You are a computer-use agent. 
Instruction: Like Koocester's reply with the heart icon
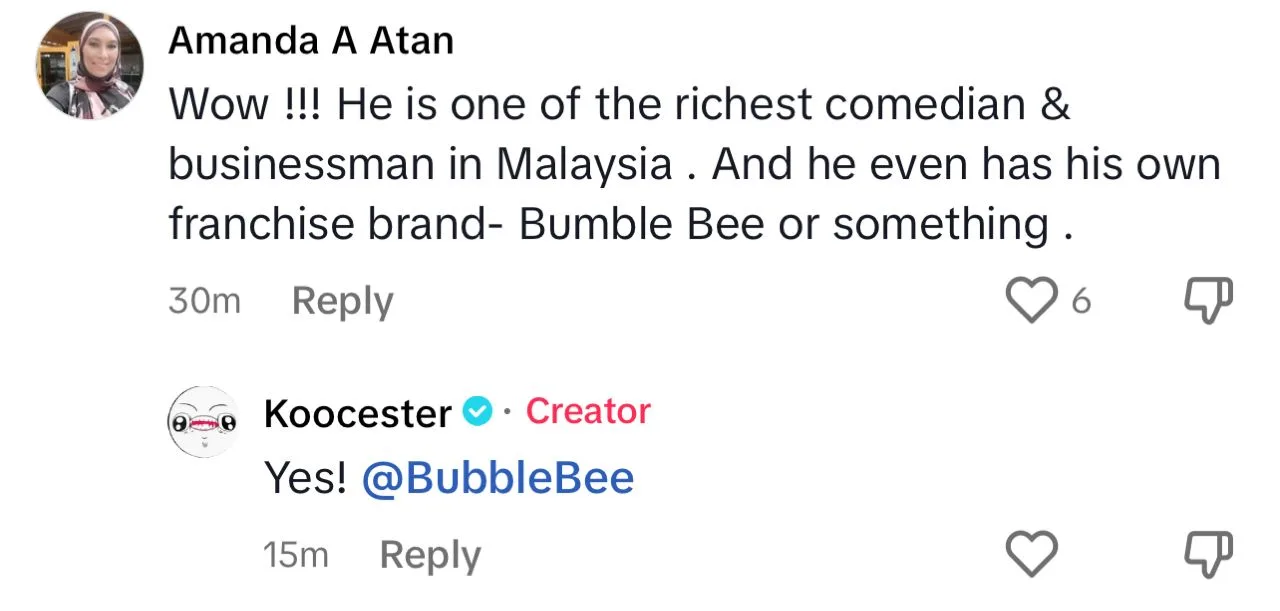point(1031,554)
